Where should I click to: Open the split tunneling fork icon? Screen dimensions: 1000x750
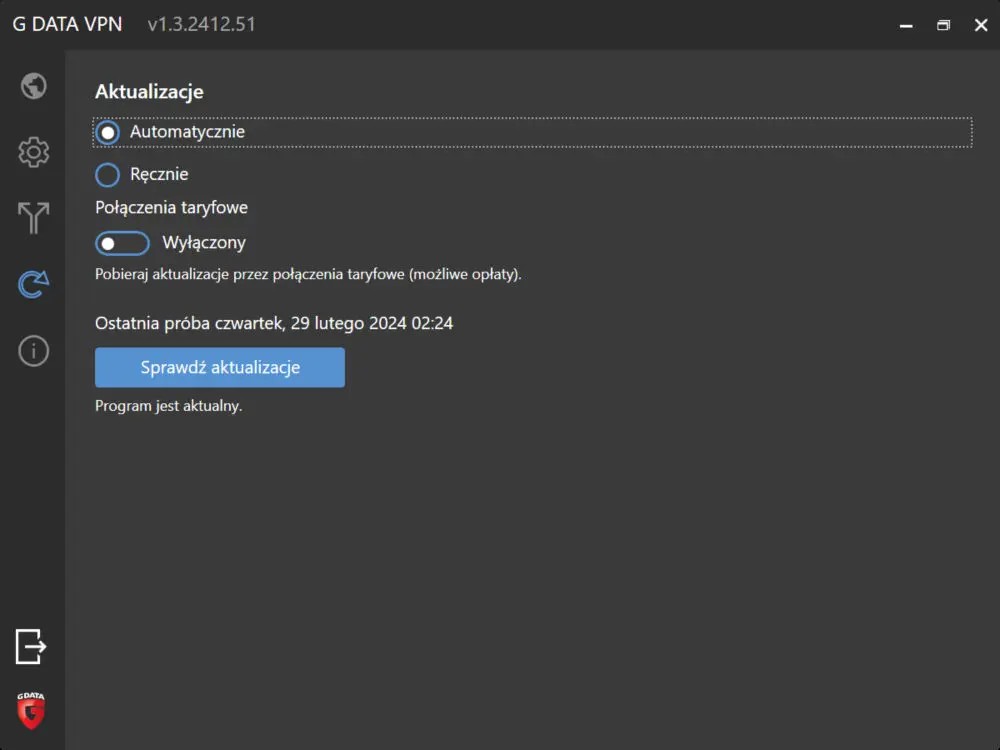click(x=33, y=218)
